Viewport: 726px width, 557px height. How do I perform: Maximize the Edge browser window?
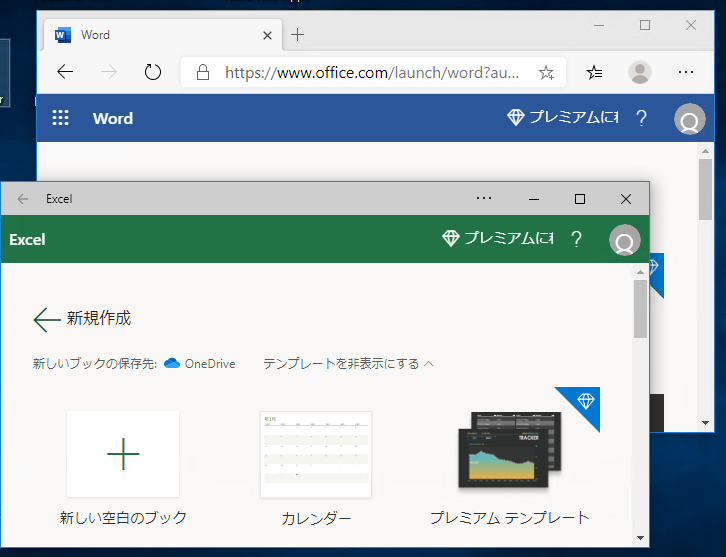coord(645,25)
